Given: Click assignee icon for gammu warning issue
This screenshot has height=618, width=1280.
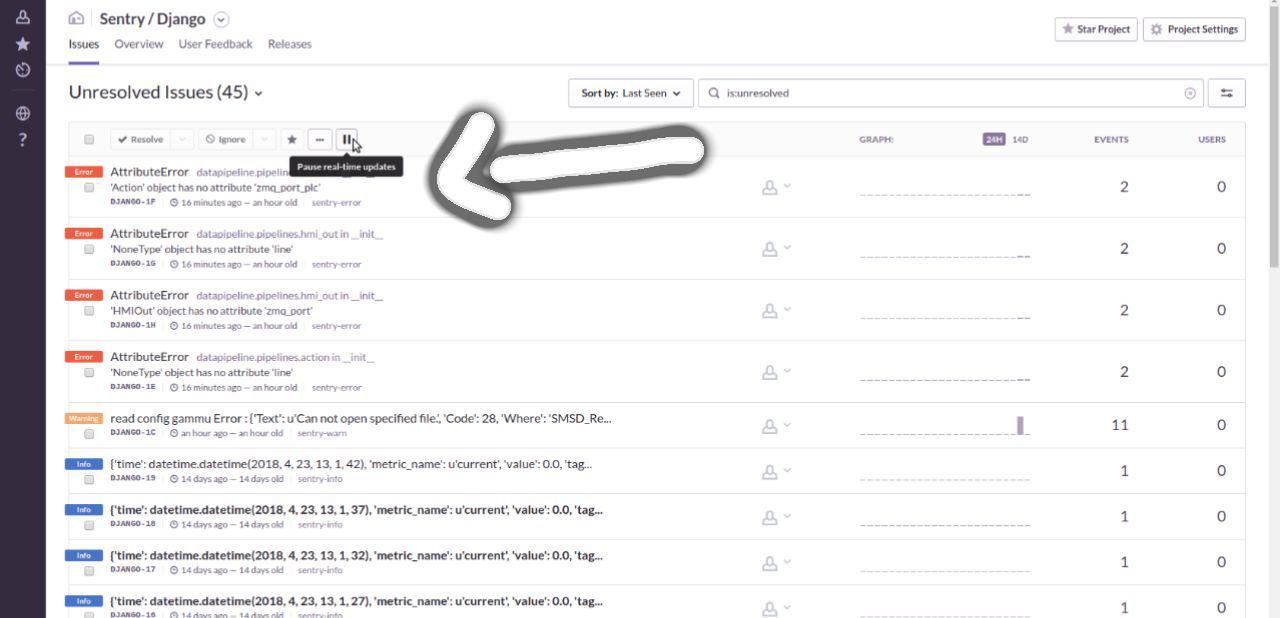Looking at the screenshot, I should click(769, 426).
